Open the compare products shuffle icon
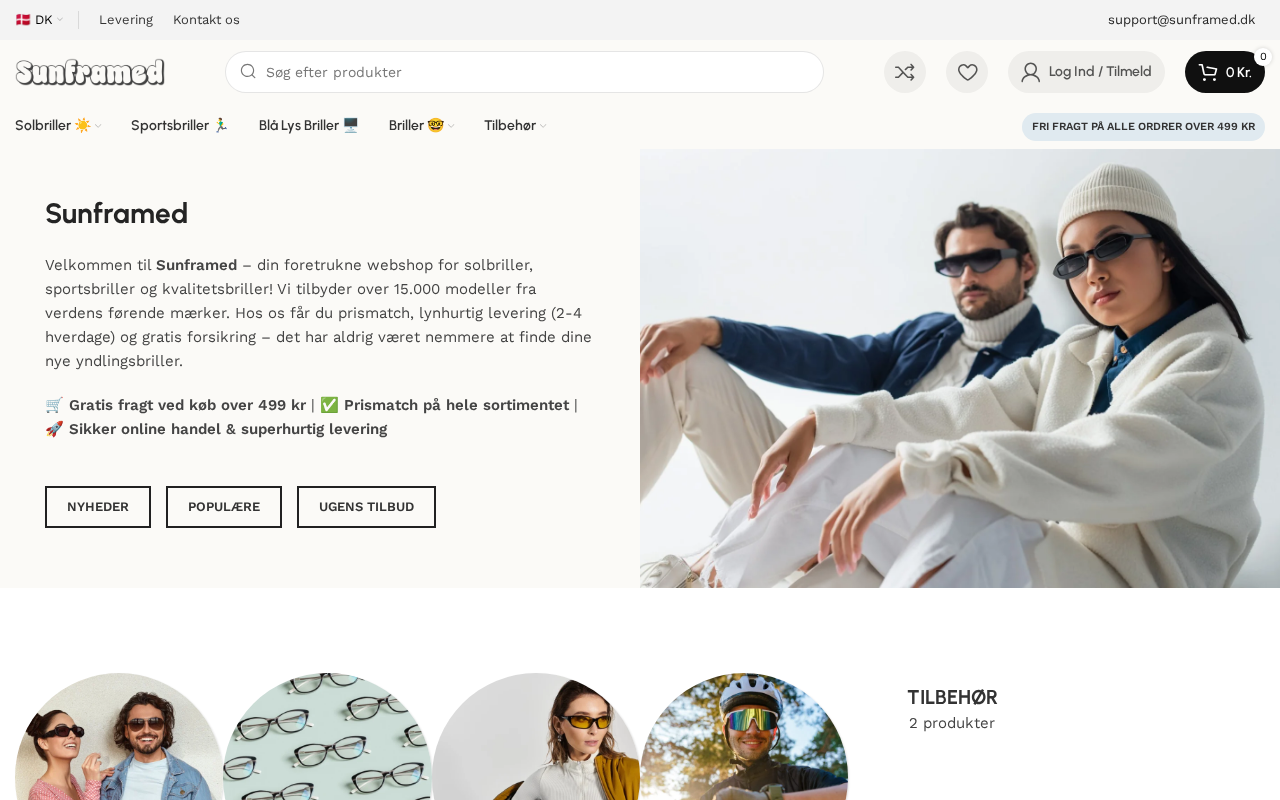 905,72
